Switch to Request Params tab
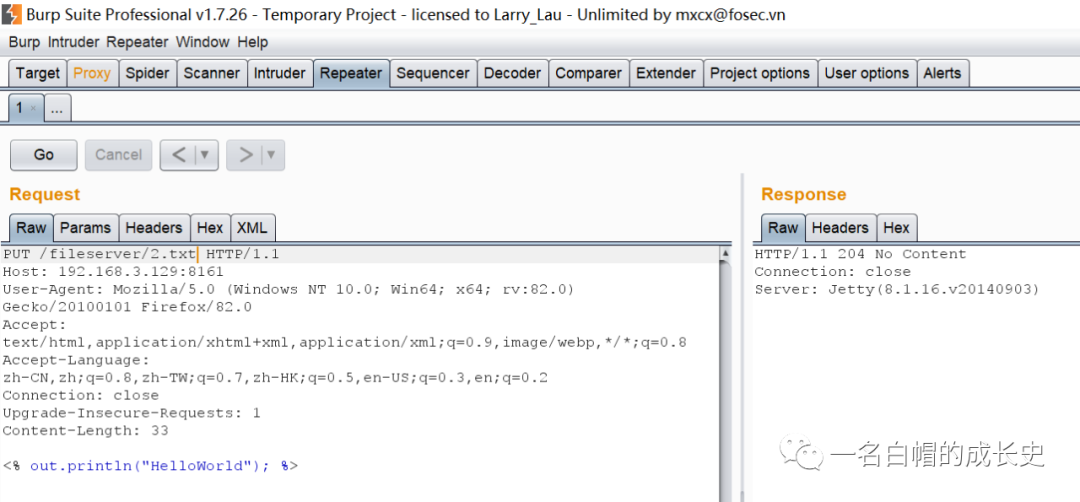Screen dimensions: 1080x502 pyautogui.click(x=85, y=228)
